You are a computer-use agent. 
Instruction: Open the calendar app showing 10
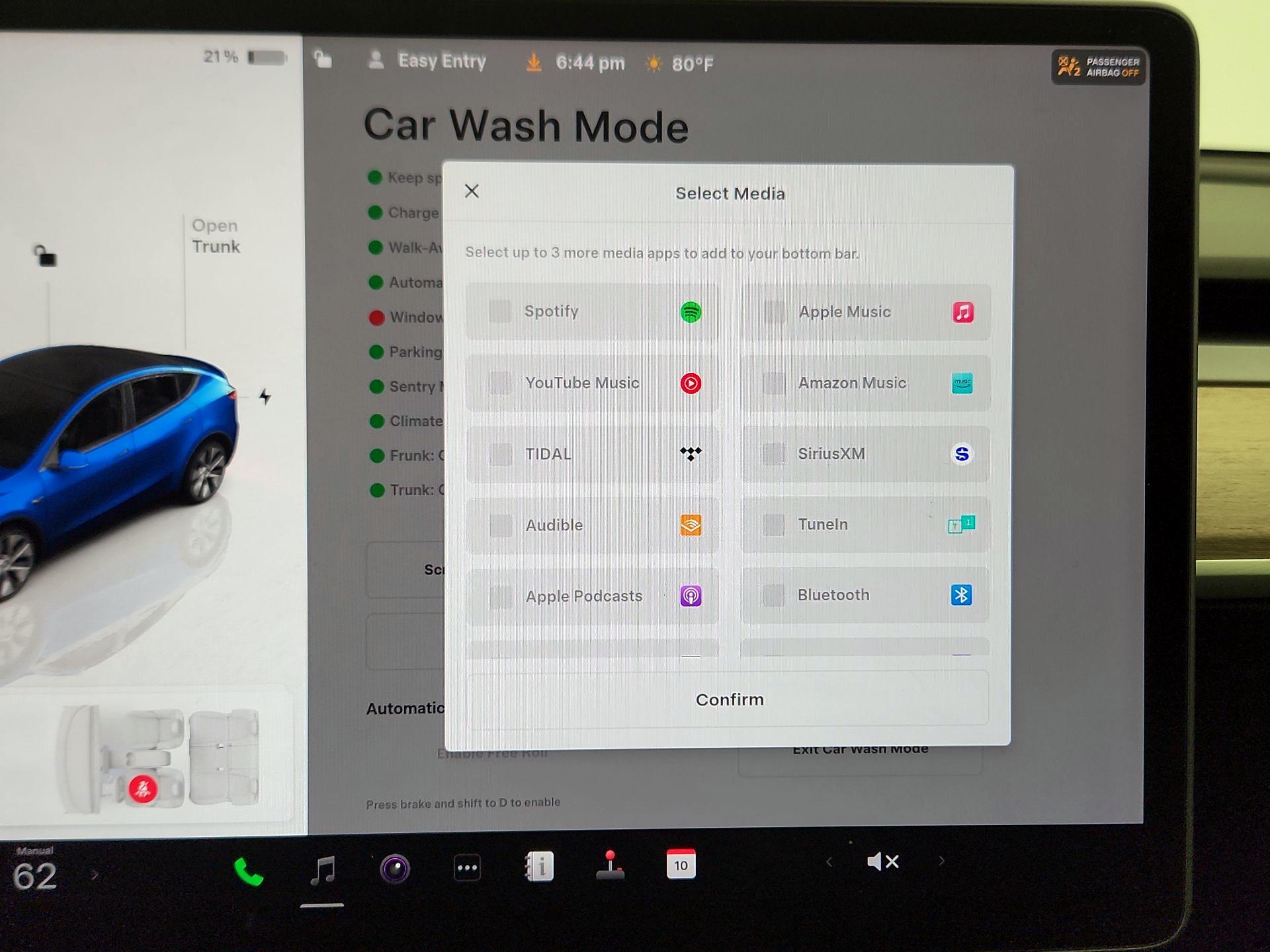(x=681, y=865)
